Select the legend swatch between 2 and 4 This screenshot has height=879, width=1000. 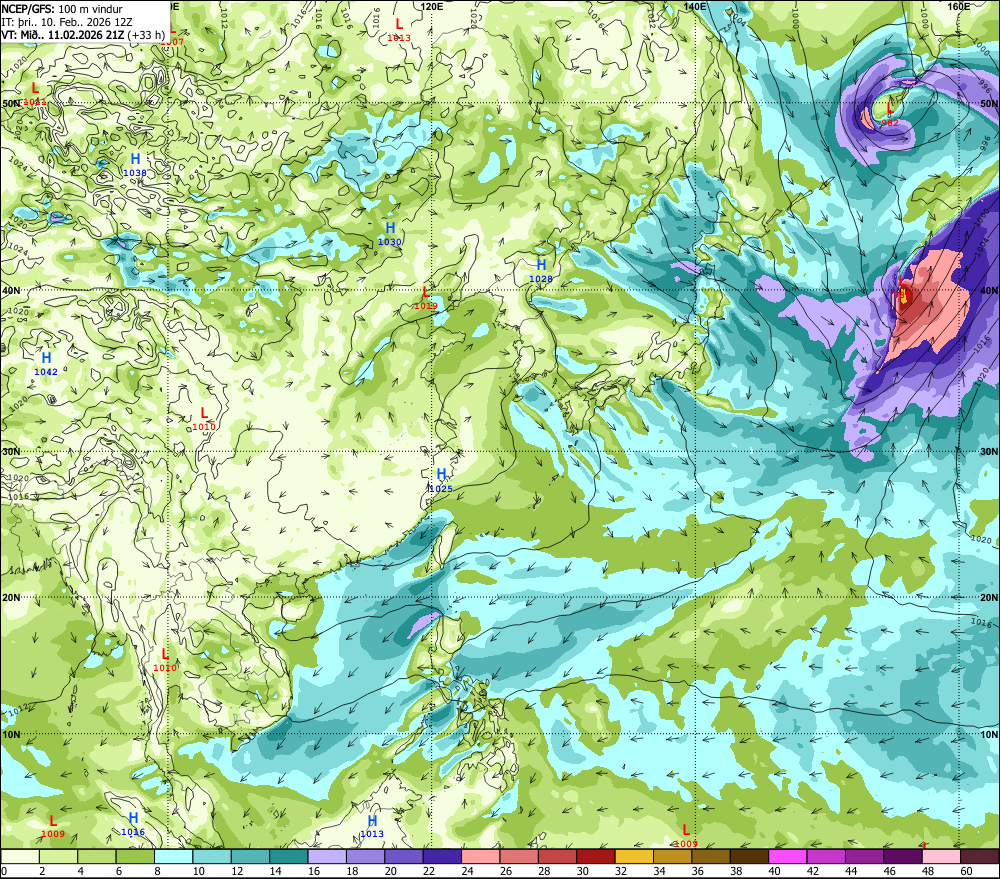[59, 857]
